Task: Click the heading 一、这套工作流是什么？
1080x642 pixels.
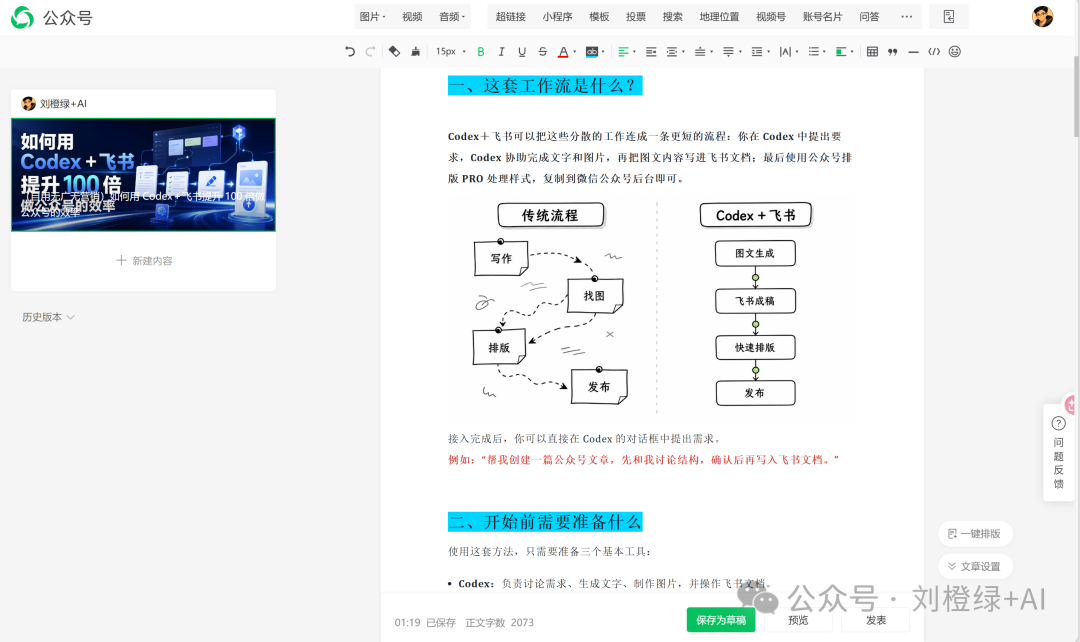Action: pos(545,85)
